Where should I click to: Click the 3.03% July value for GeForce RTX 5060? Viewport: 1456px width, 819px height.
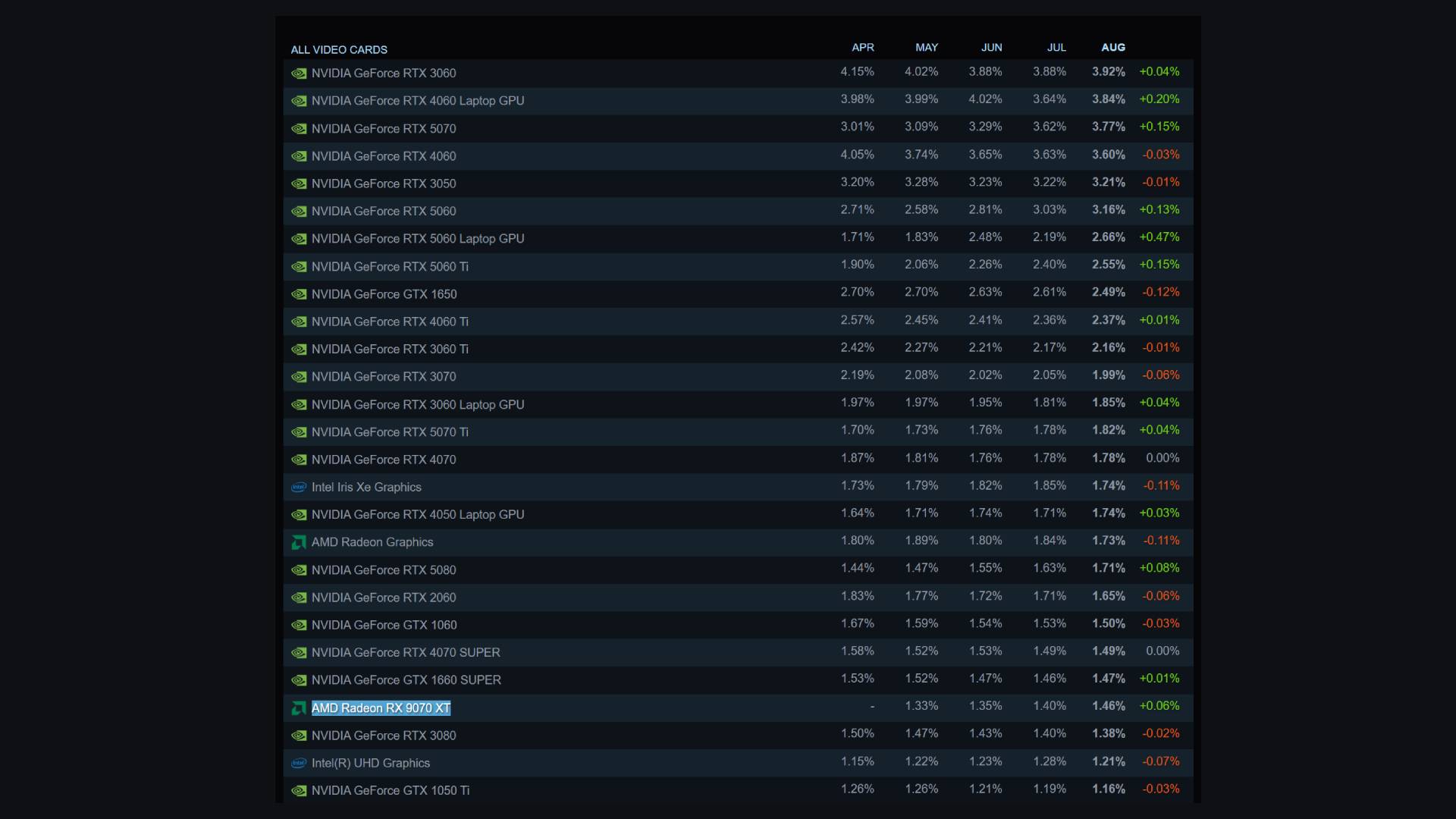click(1050, 209)
